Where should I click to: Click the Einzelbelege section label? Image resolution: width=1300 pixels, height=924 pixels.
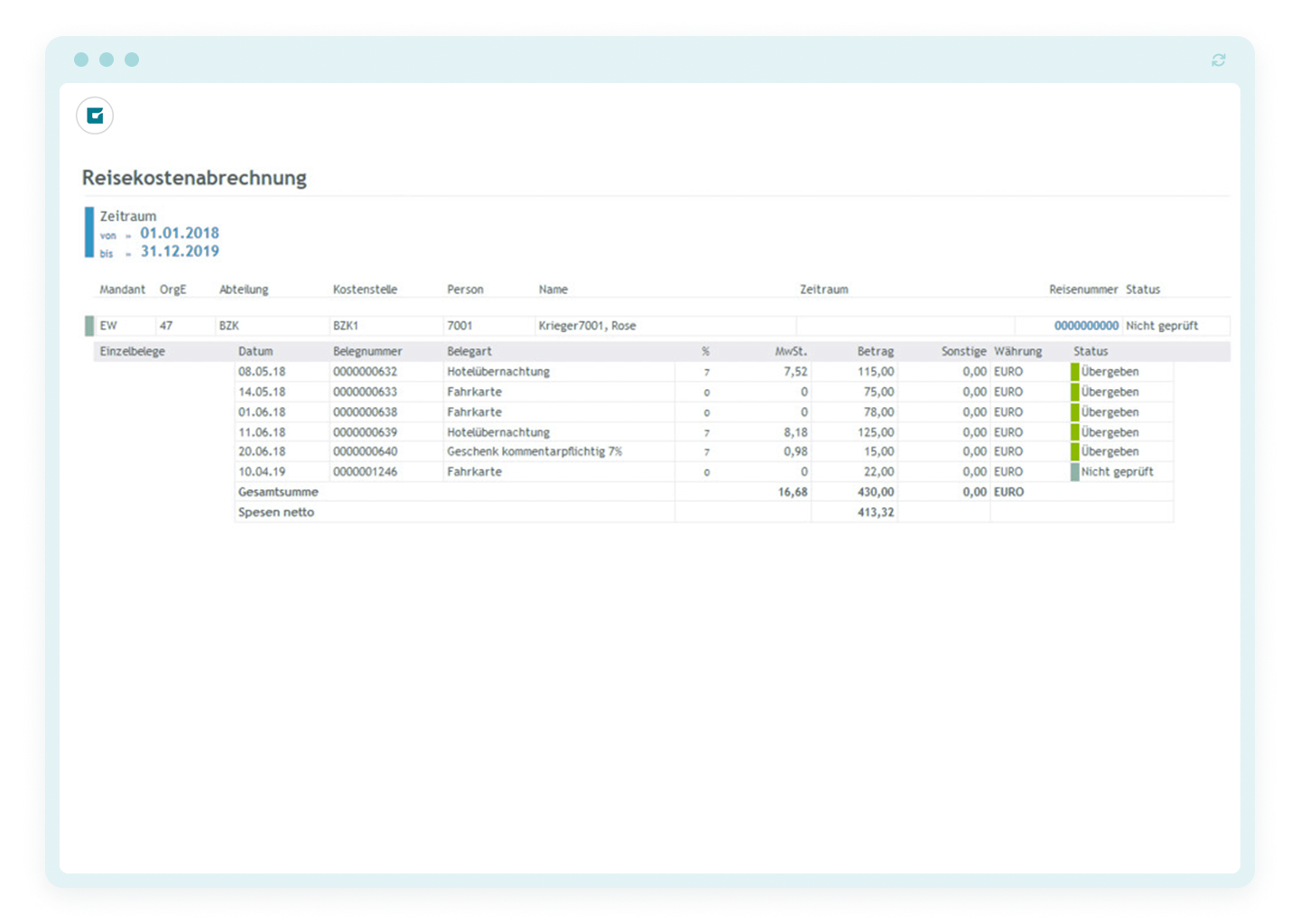[132, 351]
